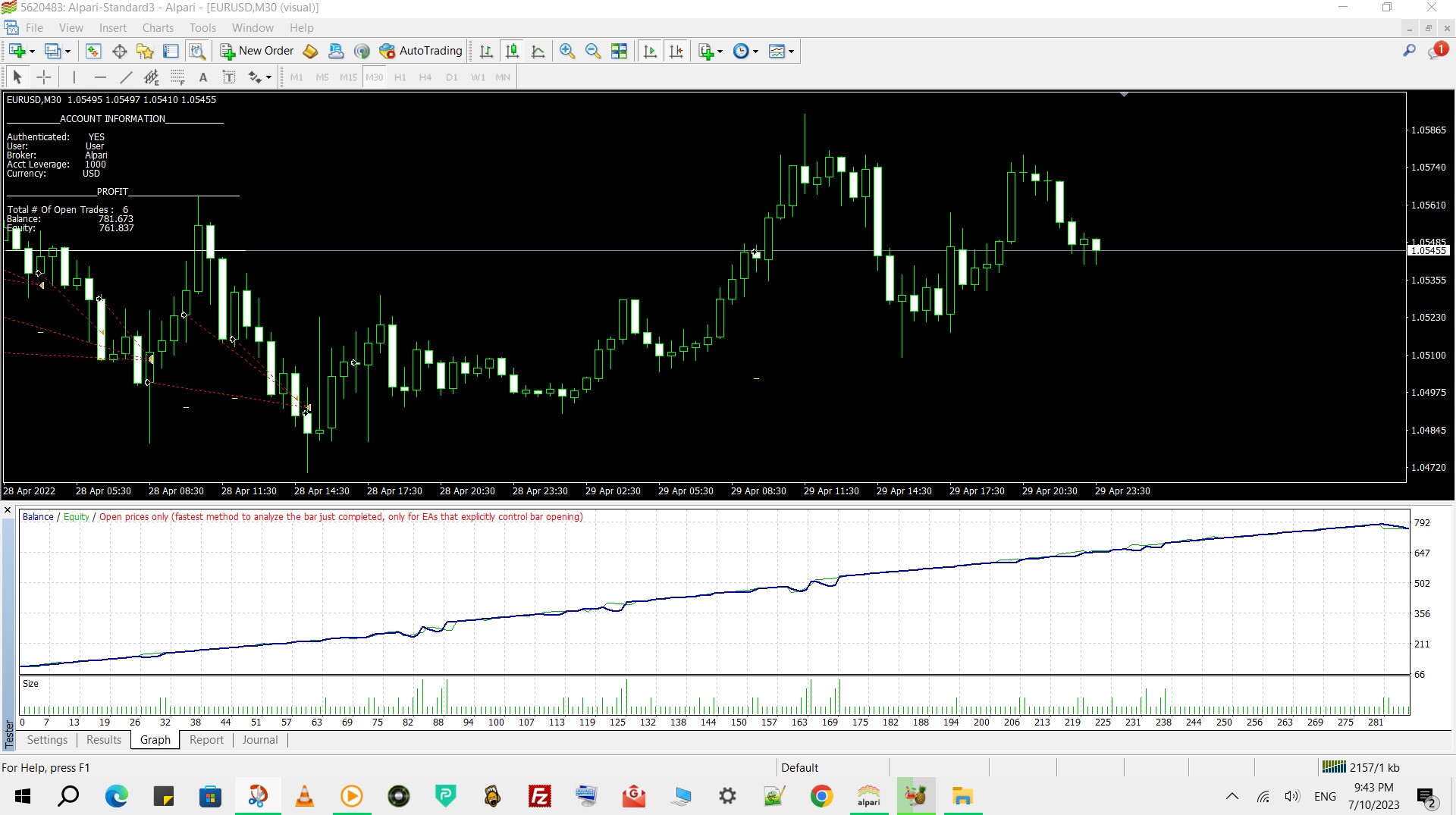This screenshot has height=815, width=1456.
Task: Switch chart to bar chart mode
Action: [x=486, y=51]
